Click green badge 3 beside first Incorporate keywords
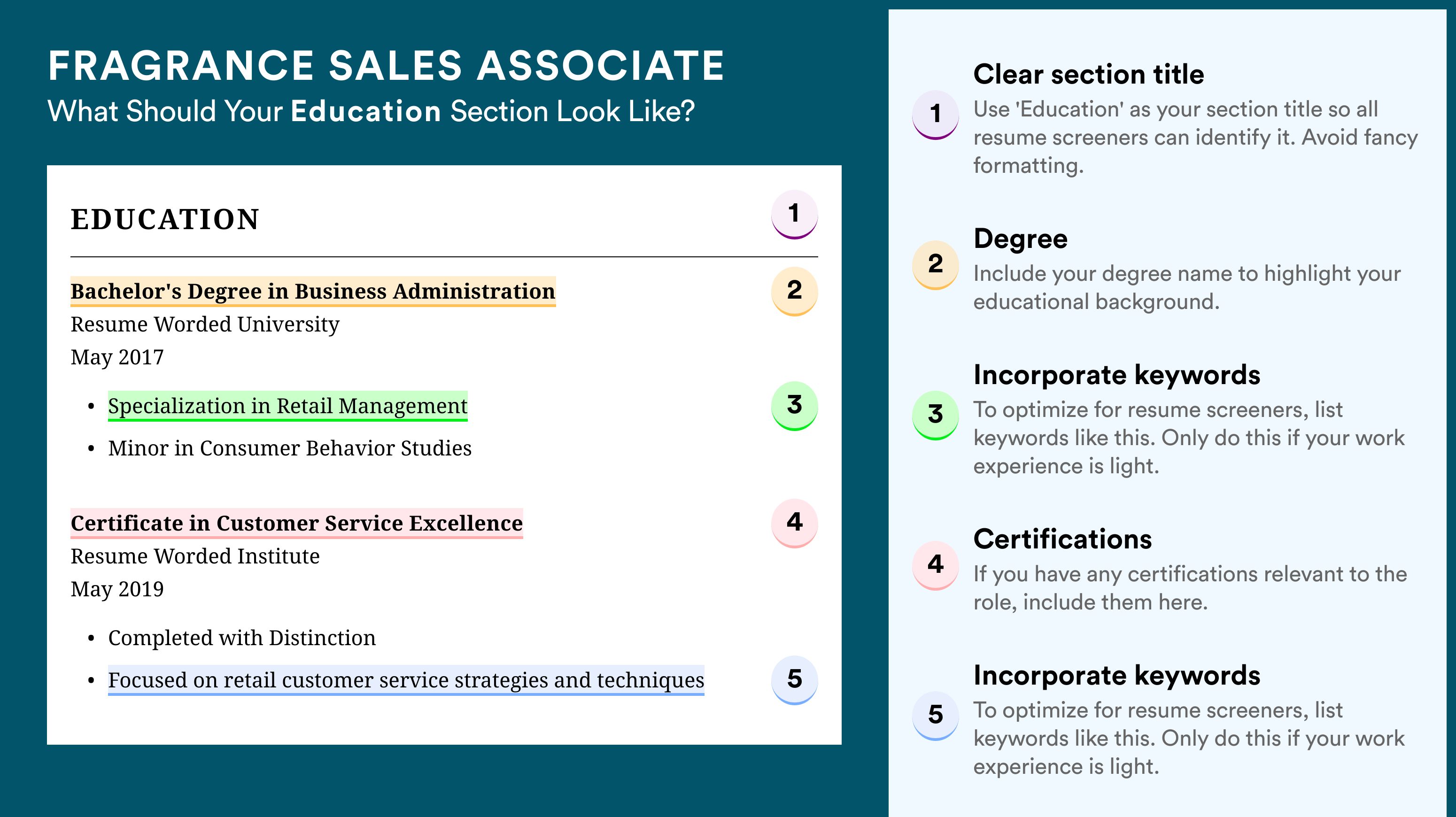 pos(936,415)
